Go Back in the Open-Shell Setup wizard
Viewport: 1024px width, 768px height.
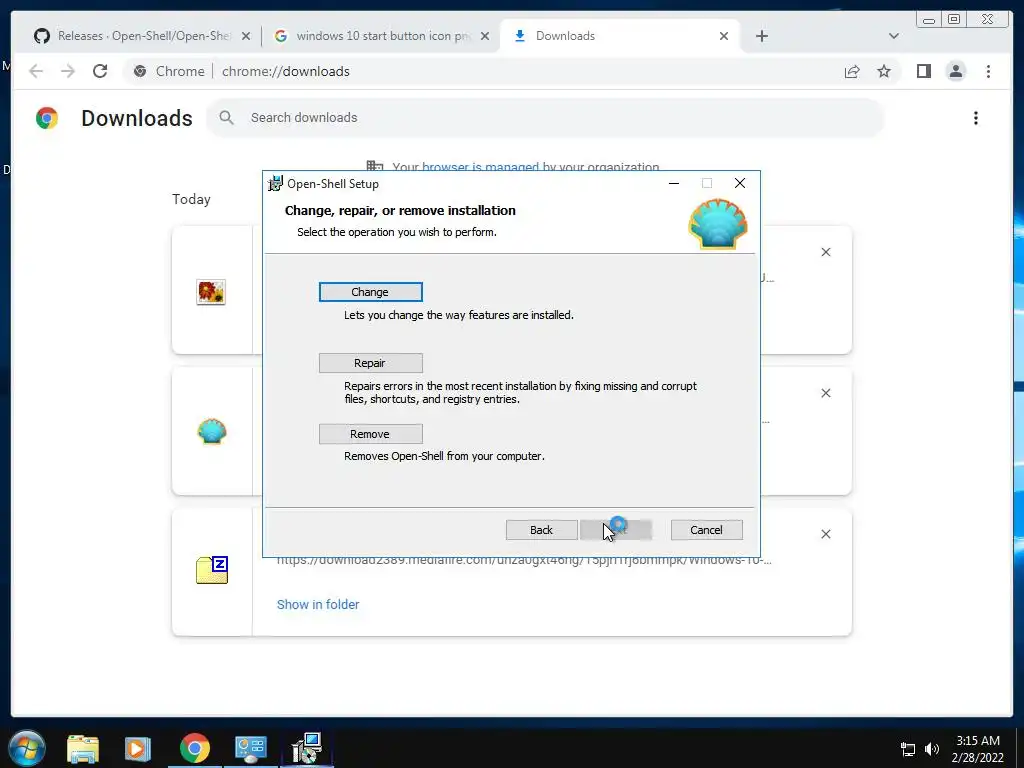click(x=541, y=530)
